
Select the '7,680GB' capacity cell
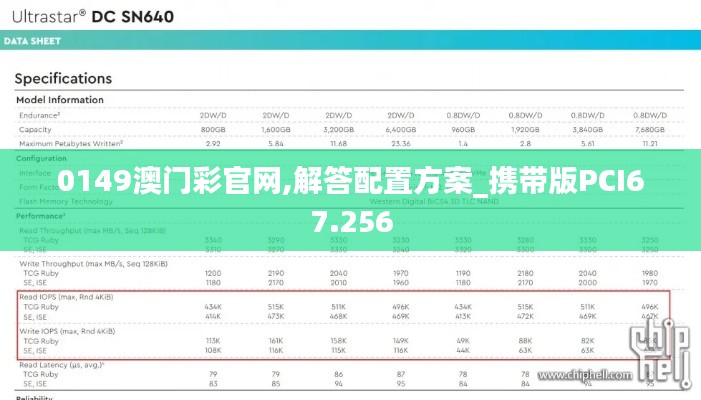[650, 130]
